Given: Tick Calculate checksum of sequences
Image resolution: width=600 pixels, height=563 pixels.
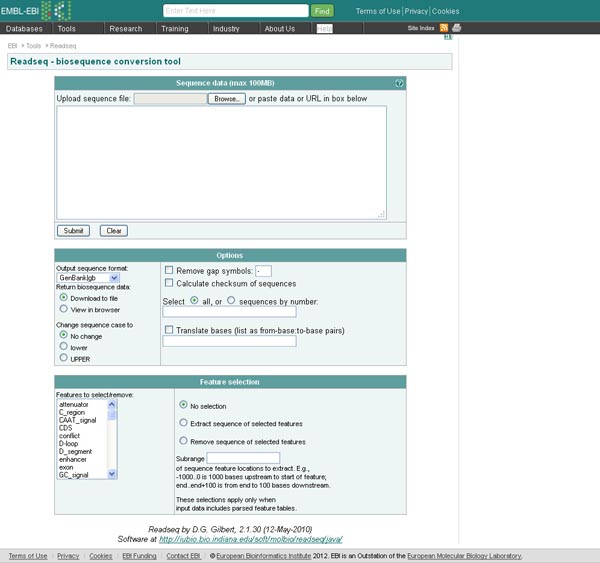Looking at the screenshot, I should [169, 283].
